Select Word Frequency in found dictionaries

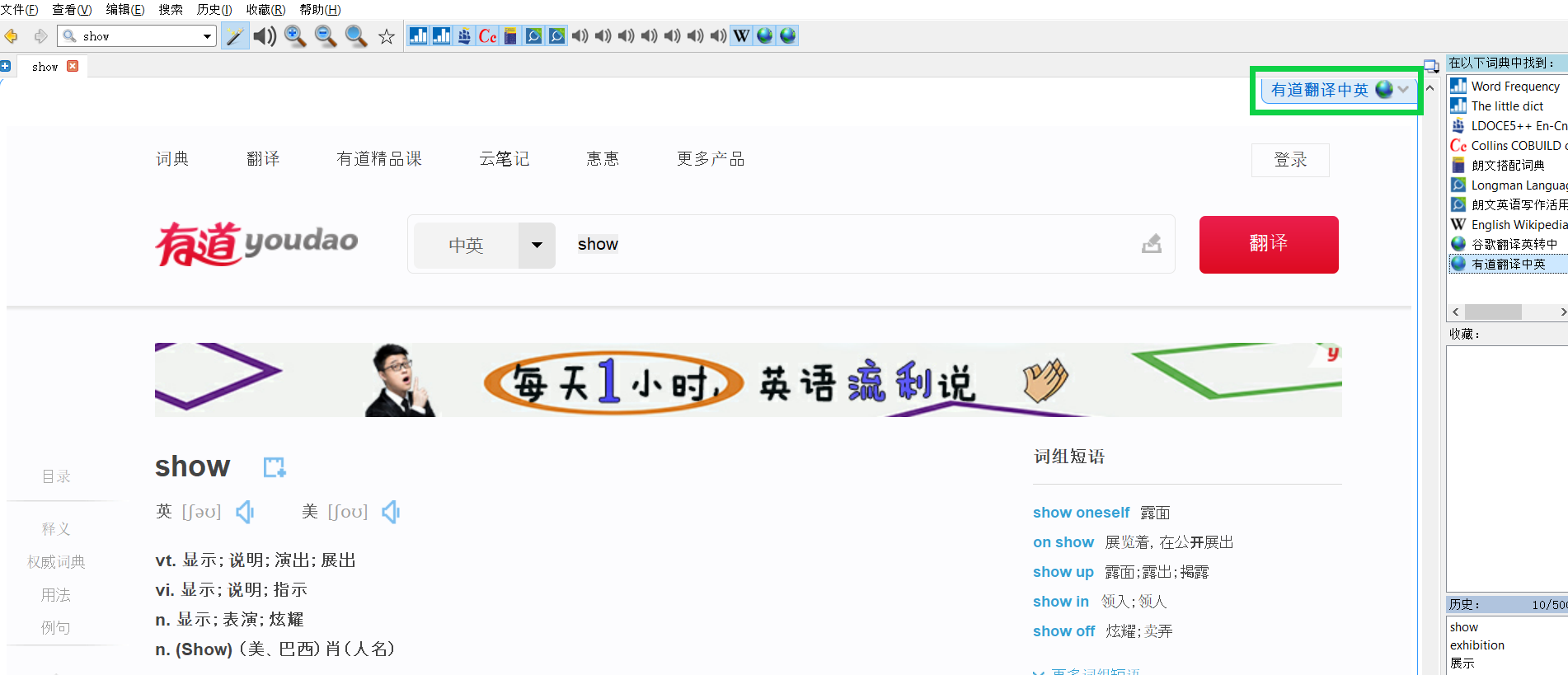tap(1508, 86)
